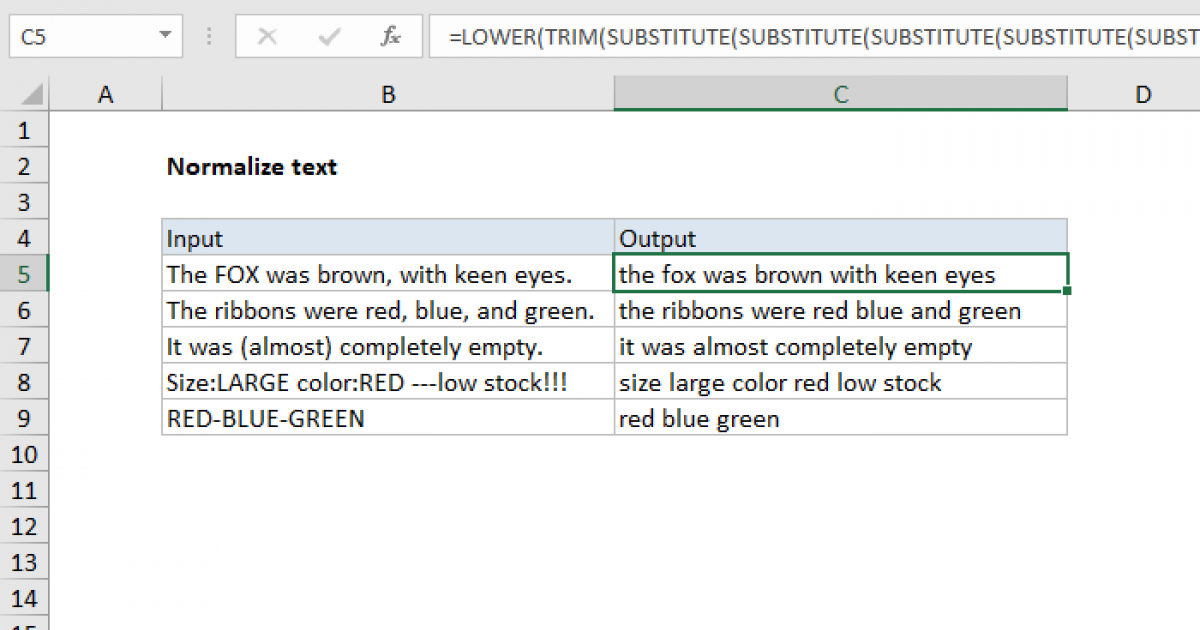Select row header 5
Image resolution: width=1200 pixels, height=630 pixels.
pyautogui.click(x=24, y=274)
